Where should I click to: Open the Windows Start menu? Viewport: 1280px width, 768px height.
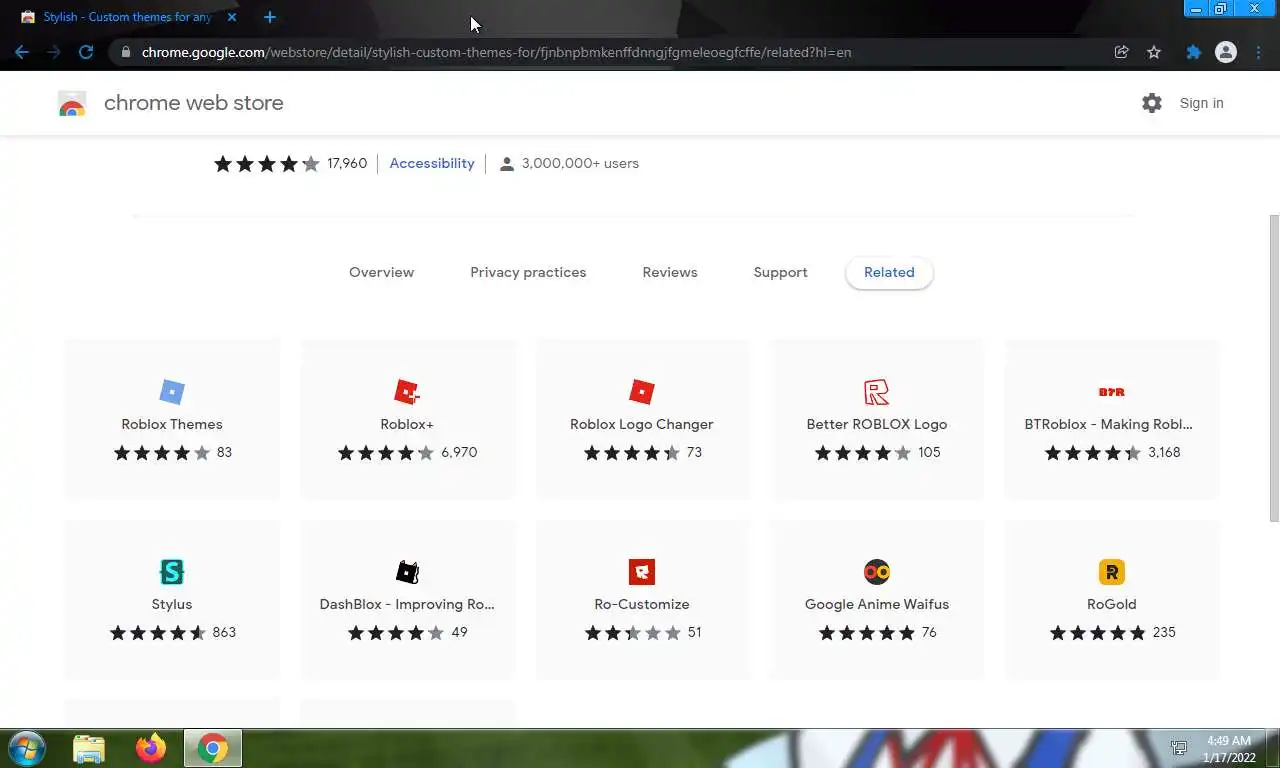(x=26, y=748)
